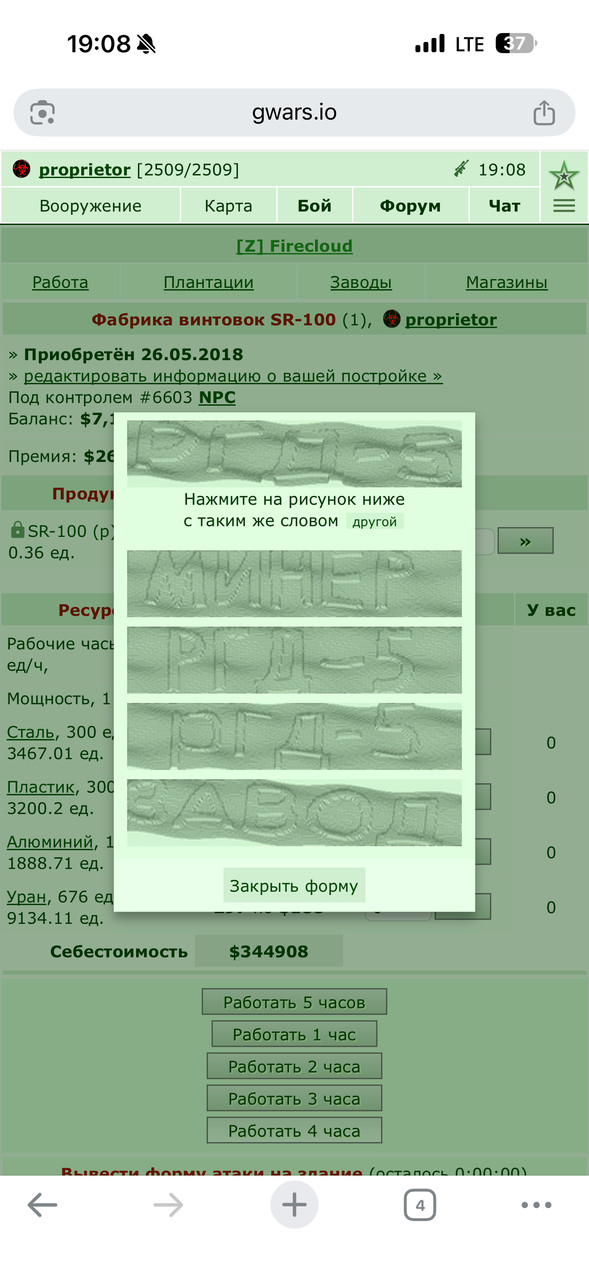The image size is (589, 1280).
Task: Click 'Работать 1 час' button
Action: pyautogui.click(x=294, y=1034)
